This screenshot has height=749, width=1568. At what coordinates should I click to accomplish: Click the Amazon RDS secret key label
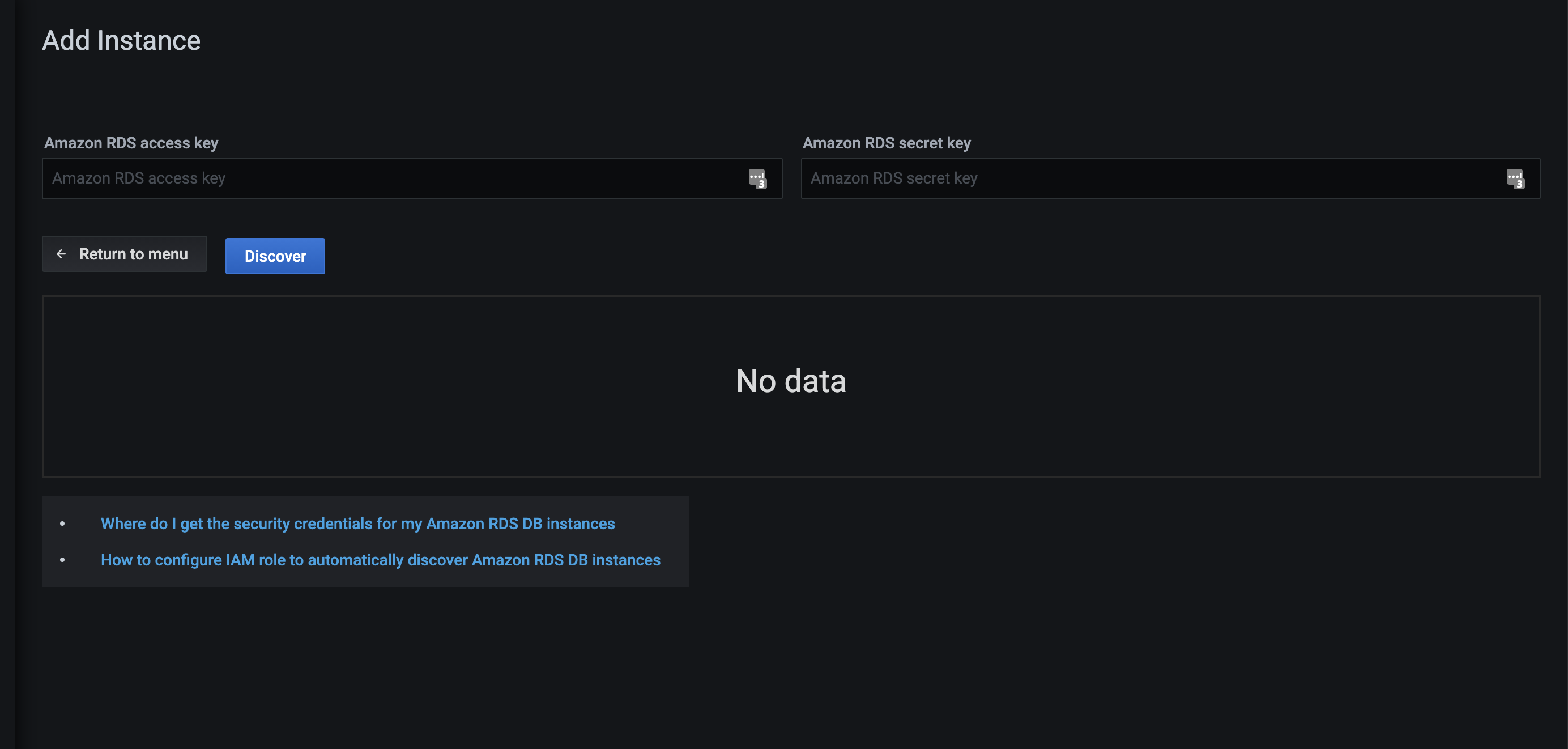click(x=887, y=143)
